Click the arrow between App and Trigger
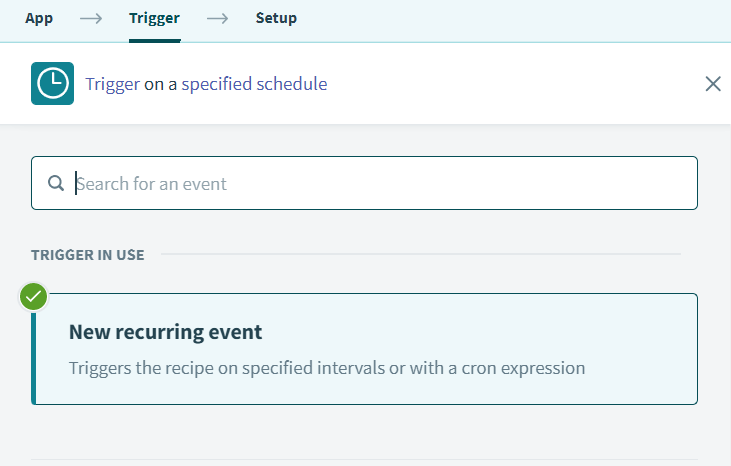The height and width of the screenshot is (466, 731). click(91, 18)
